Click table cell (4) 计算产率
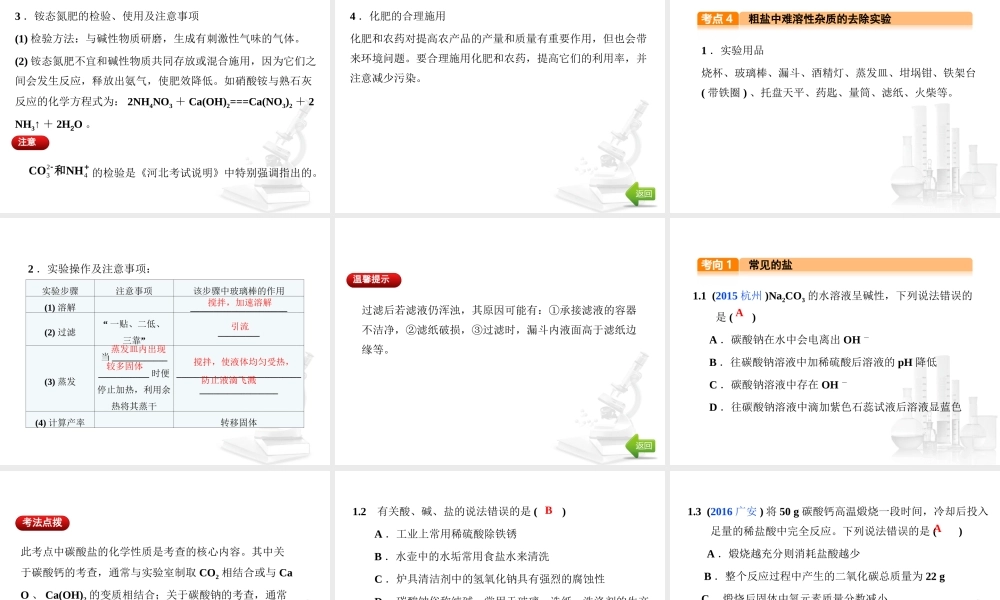Screen dimensions: 1000x600 pyautogui.click(x=60, y=422)
